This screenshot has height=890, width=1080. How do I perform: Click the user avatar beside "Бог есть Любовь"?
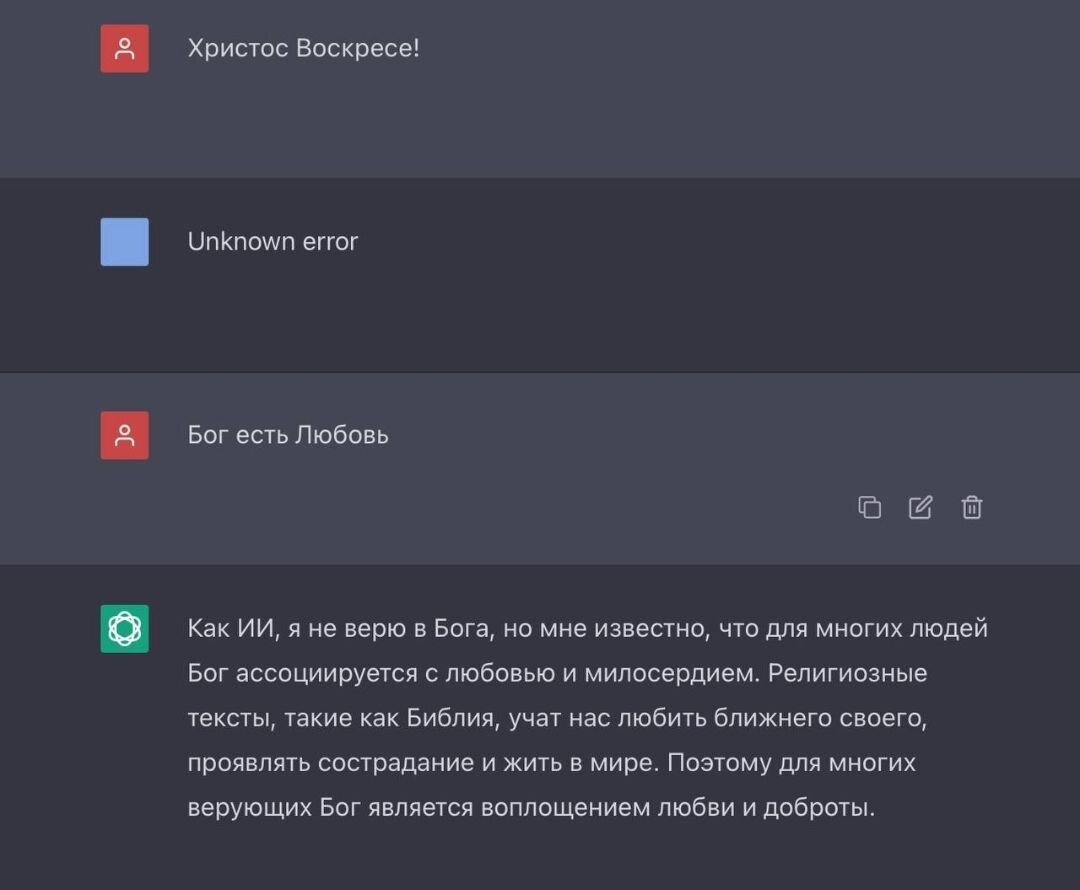123,435
